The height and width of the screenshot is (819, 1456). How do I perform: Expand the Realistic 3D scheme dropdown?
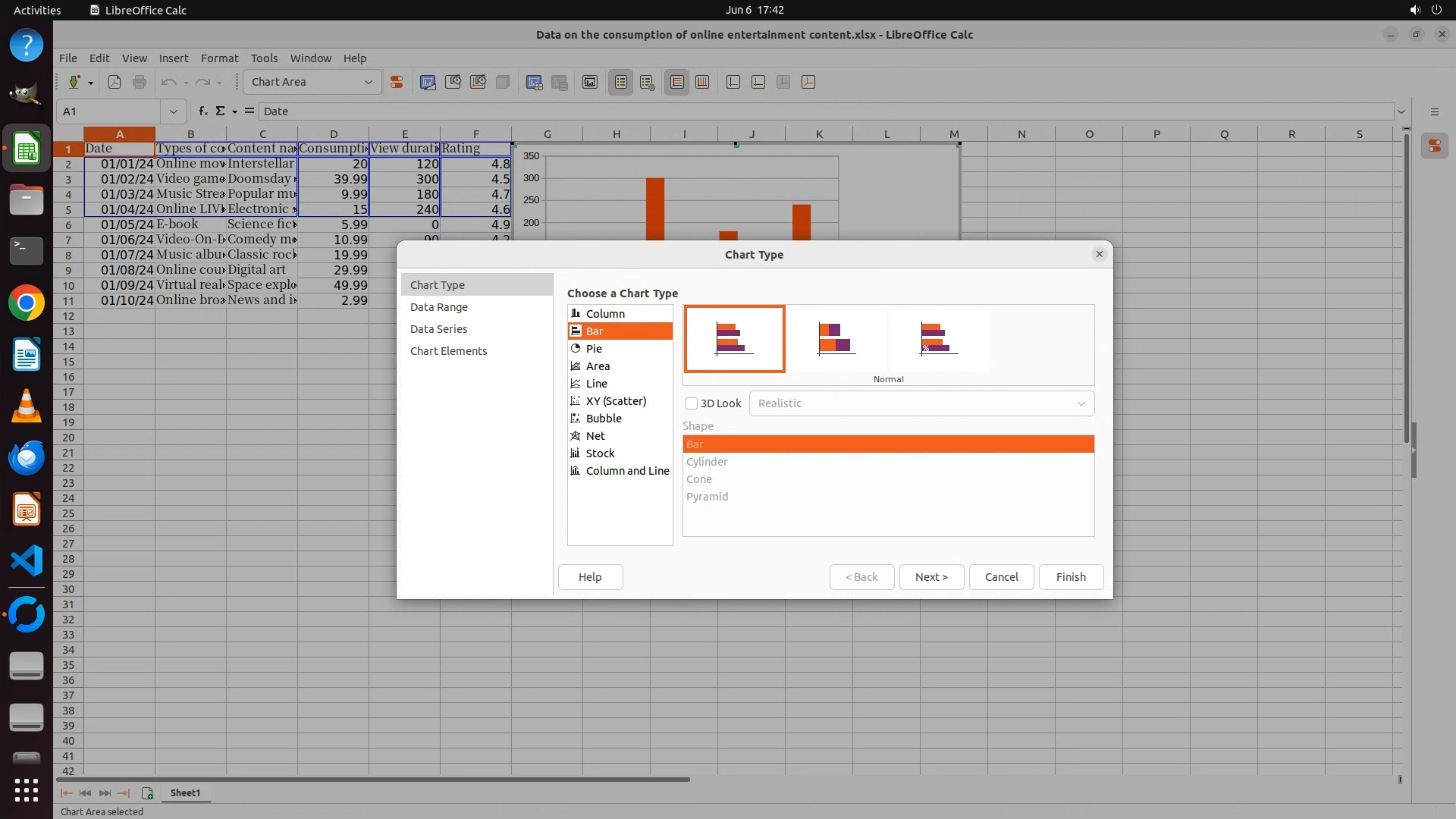[x=1081, y=403]
